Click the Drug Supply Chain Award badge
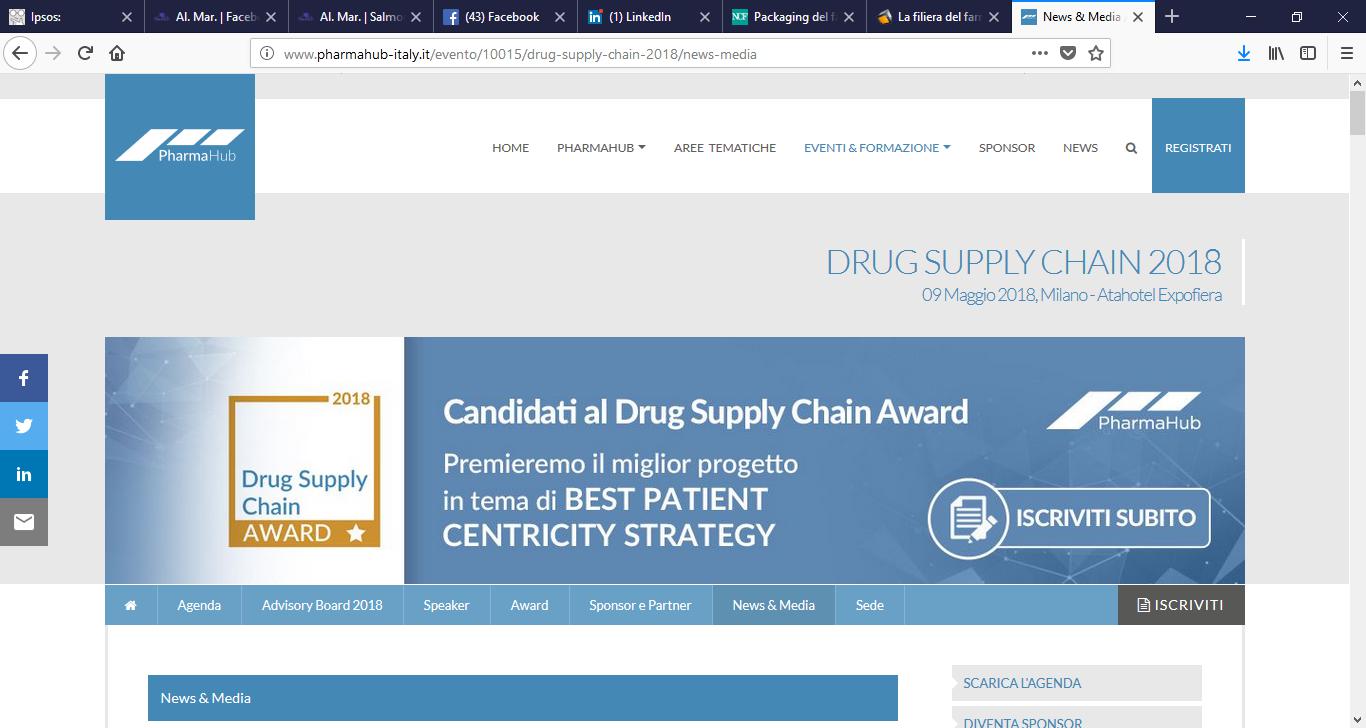The image size is (1366, 728). coord(305,470)
